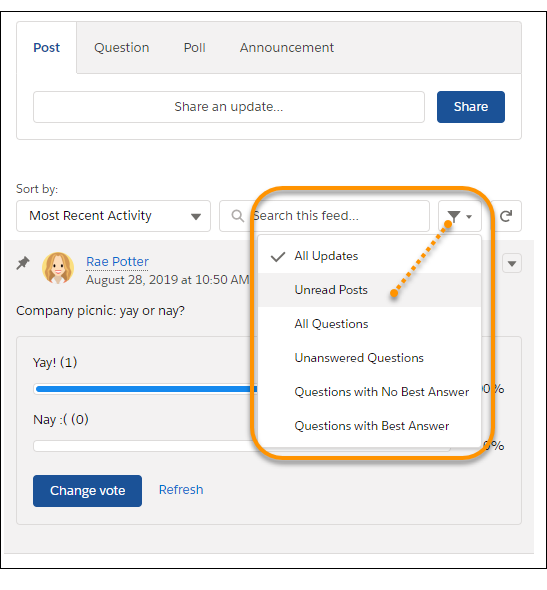Select the All Questions filter option
Screen dimensions: 547x590
click(x=369, y=324)
